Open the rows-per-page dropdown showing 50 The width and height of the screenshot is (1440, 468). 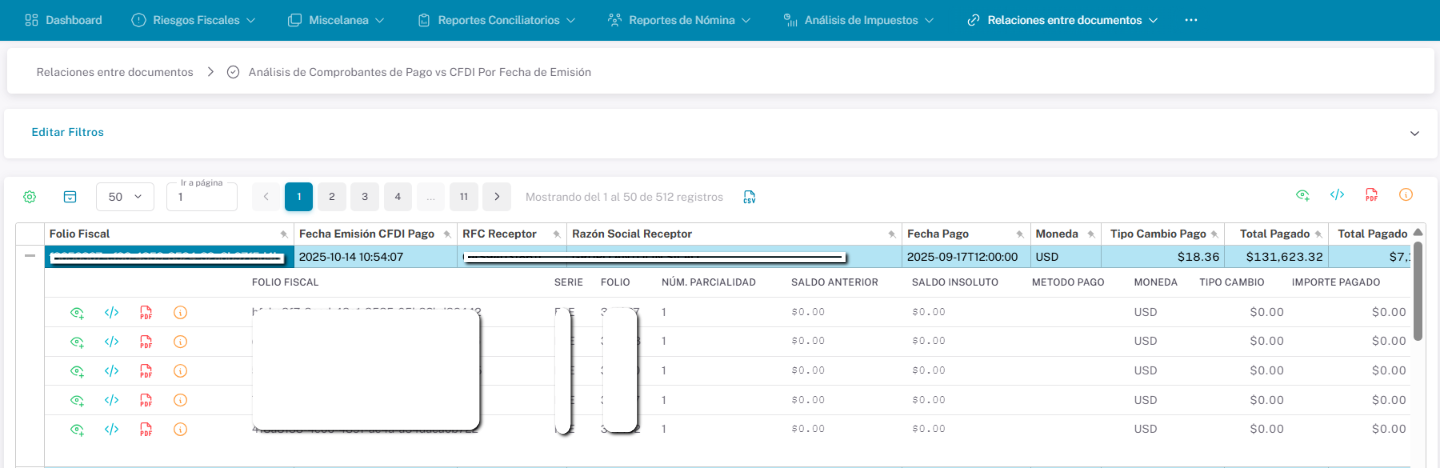[x=125, y=197]
